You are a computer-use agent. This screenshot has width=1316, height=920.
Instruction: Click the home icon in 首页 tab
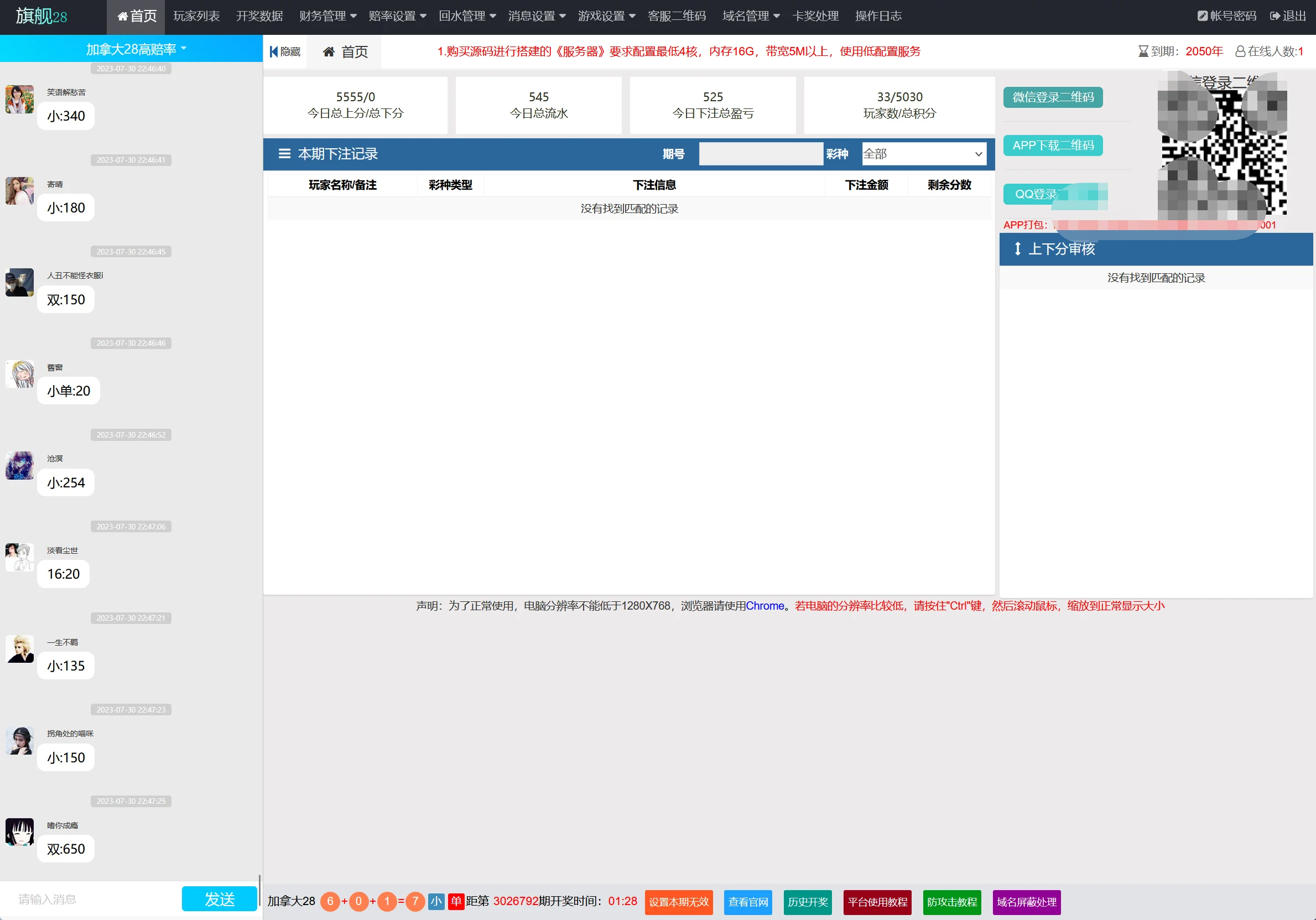coord(329,52)
